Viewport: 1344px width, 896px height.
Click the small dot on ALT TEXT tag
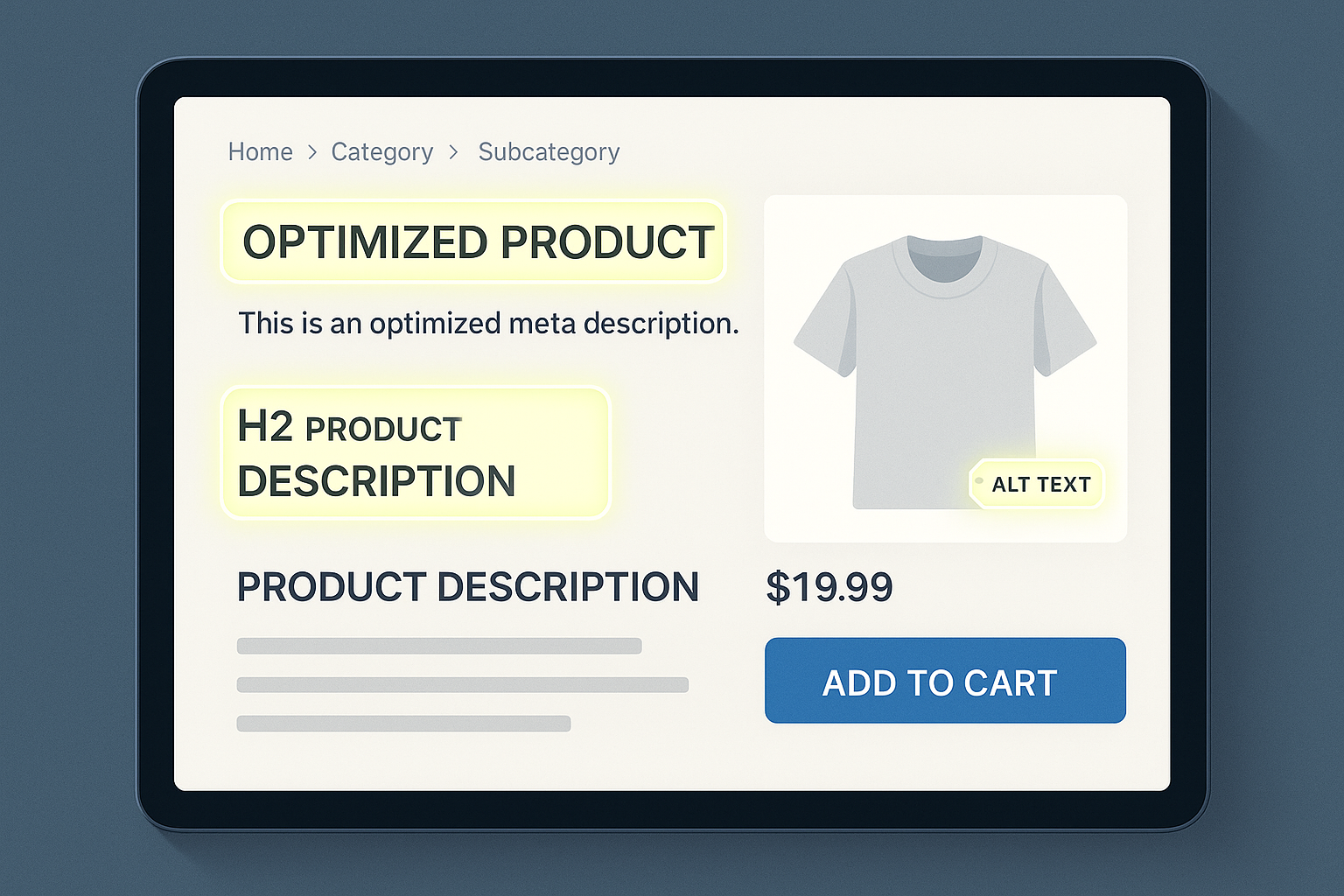click(x=979, y=481)
